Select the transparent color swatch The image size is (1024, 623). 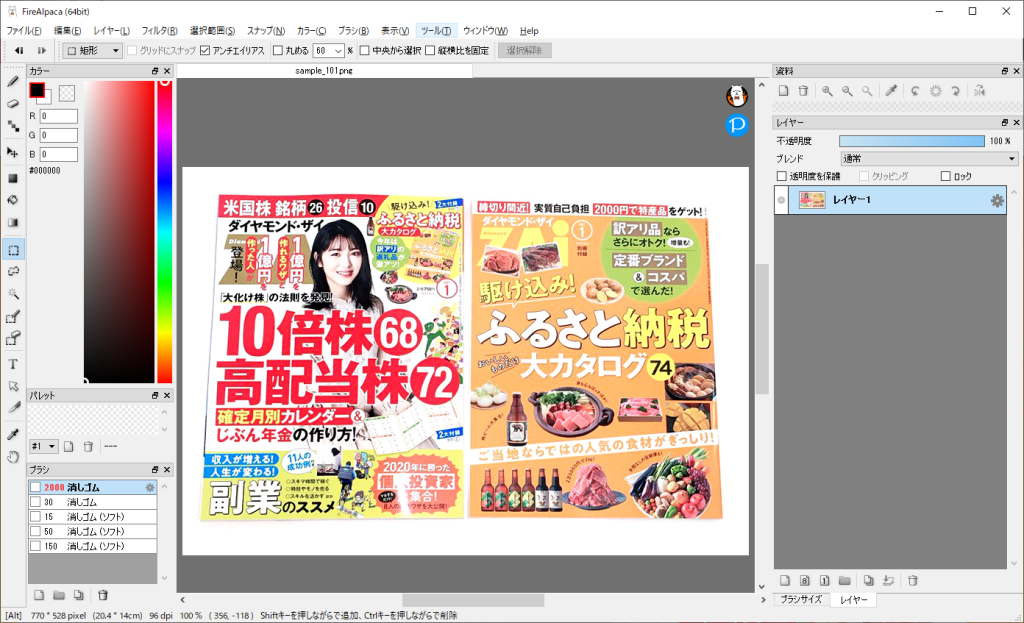pos(67,93)
